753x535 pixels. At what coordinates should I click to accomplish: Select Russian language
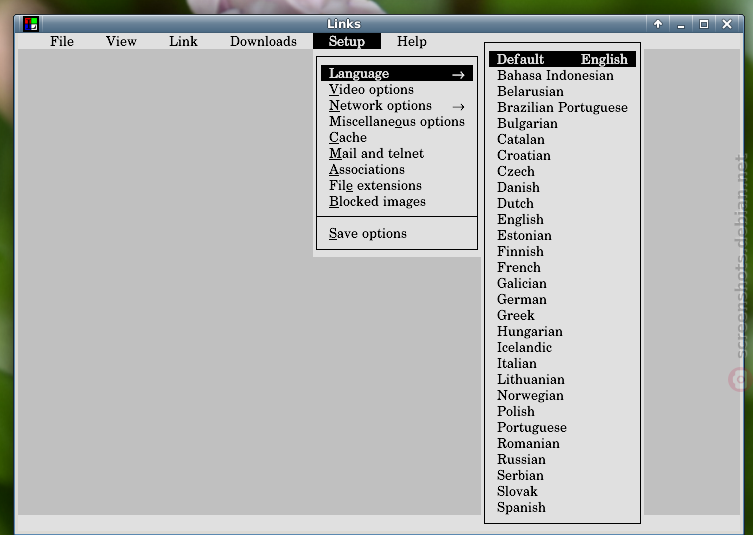click(x=562, y=460)
